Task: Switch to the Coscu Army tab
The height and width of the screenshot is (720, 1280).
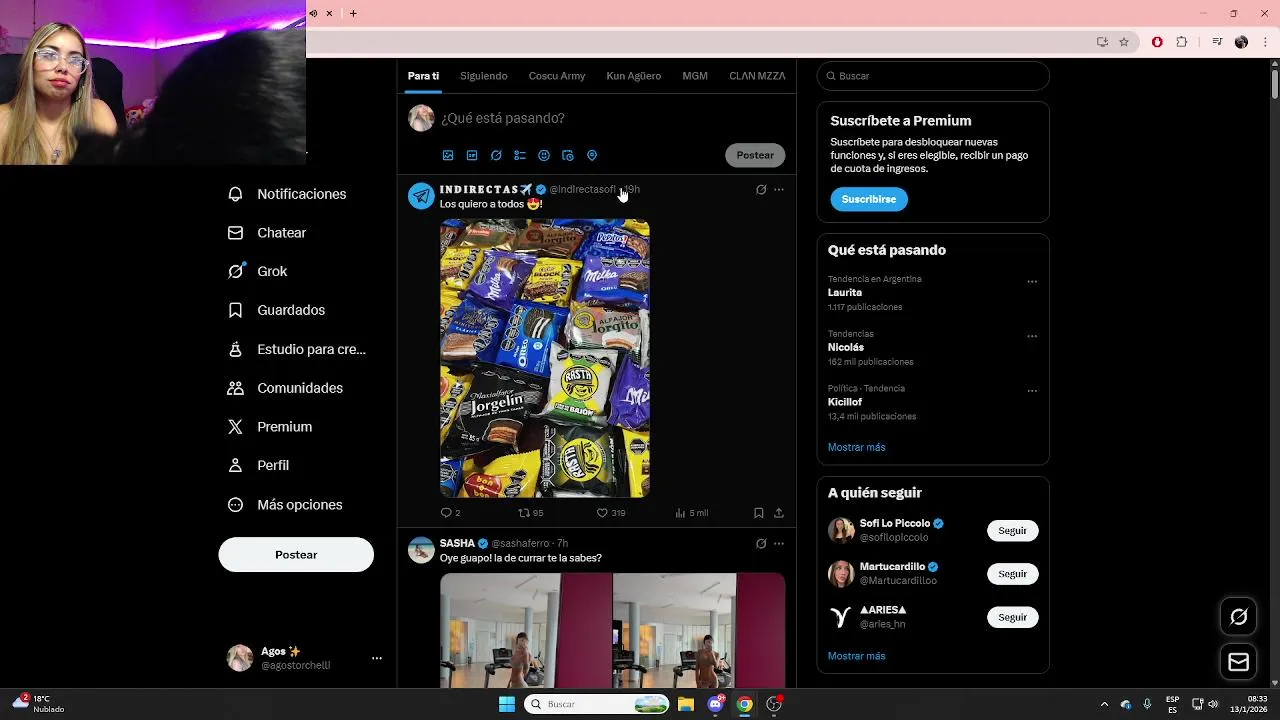Action: click(x=557, y=76)
